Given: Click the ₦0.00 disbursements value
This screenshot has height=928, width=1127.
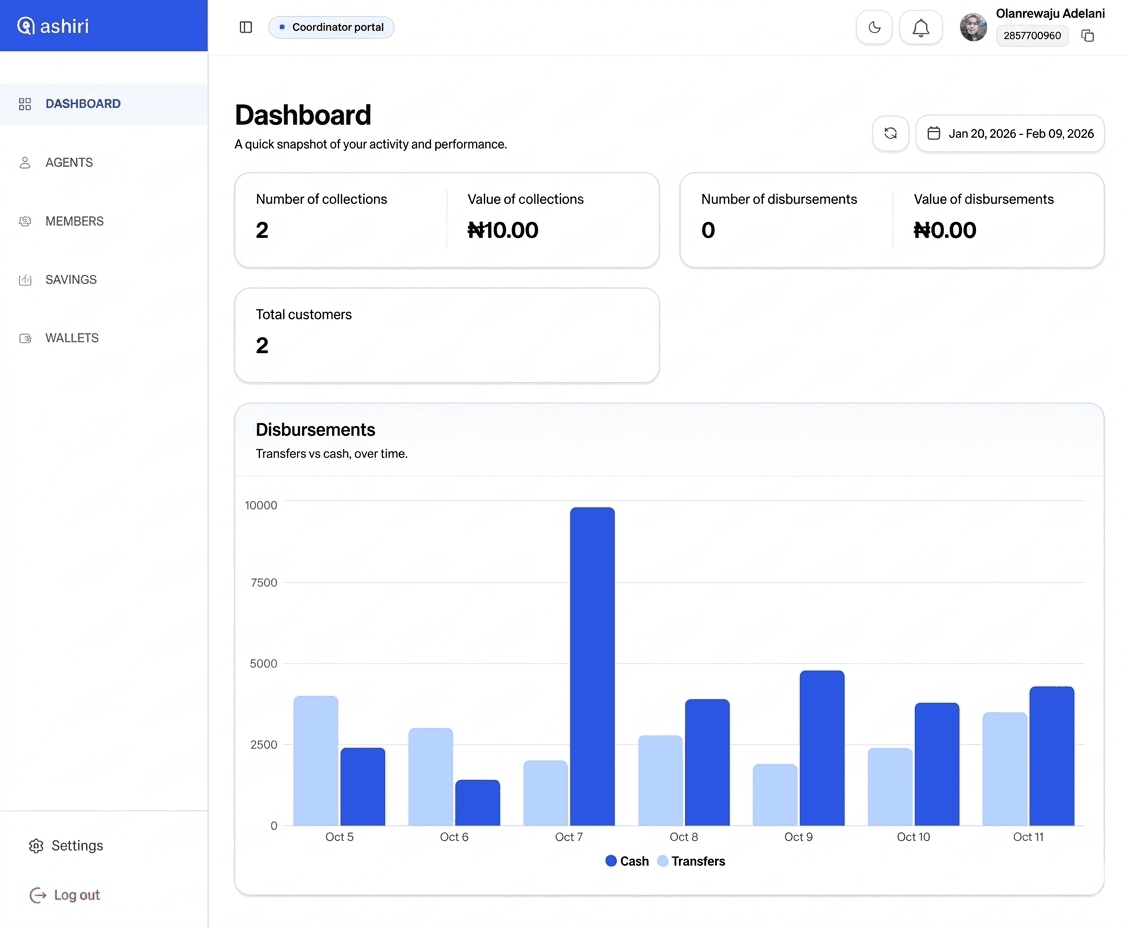Looking at the screenshot, I should [x=944, y=230].
